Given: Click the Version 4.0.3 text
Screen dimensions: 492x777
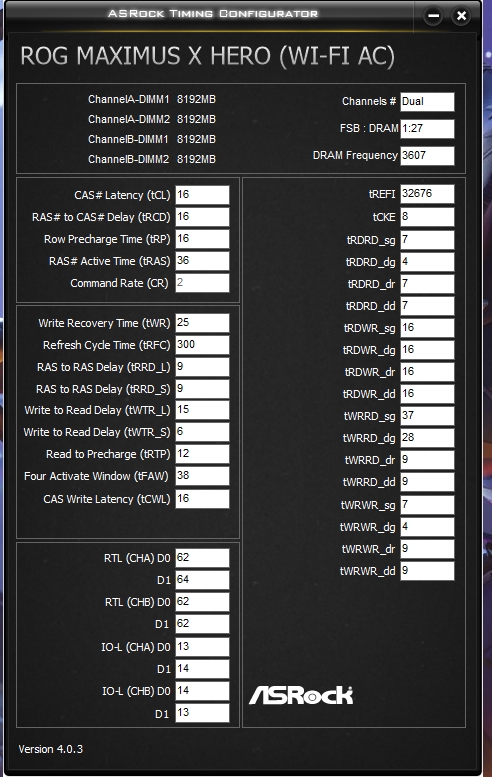Looking at the screenshot, I should coord(51,749).
